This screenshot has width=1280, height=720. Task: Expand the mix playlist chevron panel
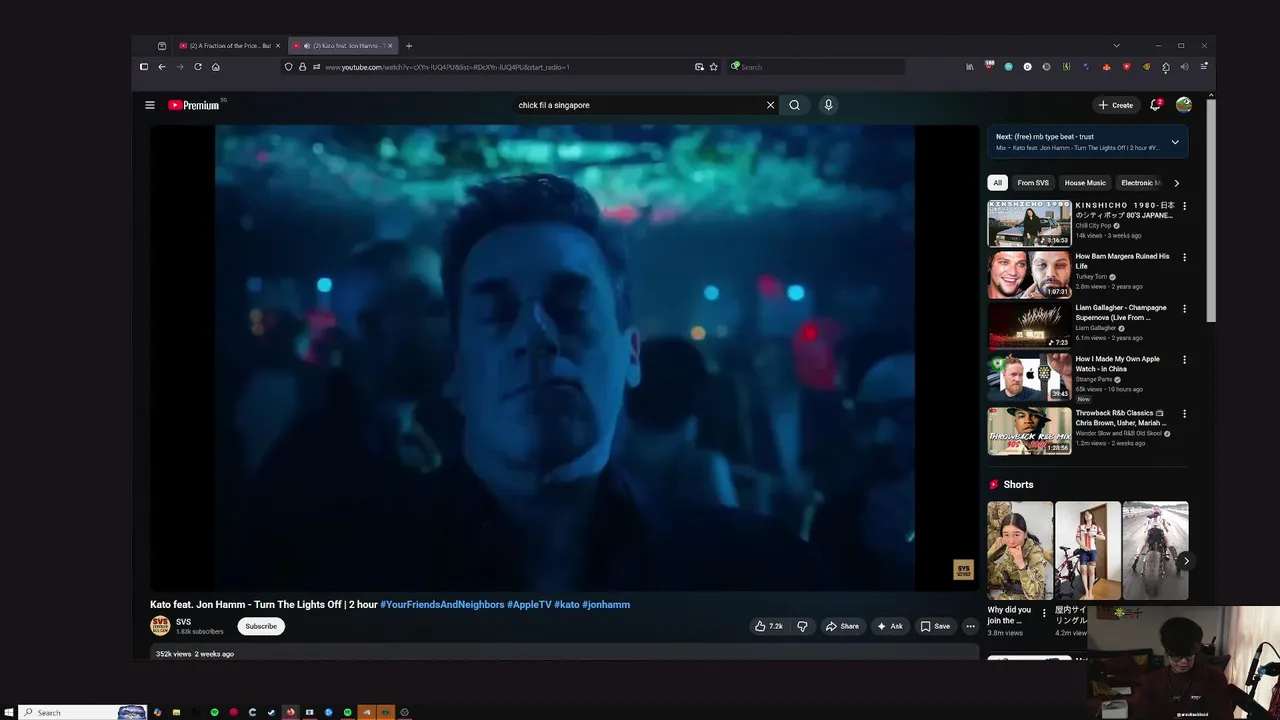pos(1175,142)
